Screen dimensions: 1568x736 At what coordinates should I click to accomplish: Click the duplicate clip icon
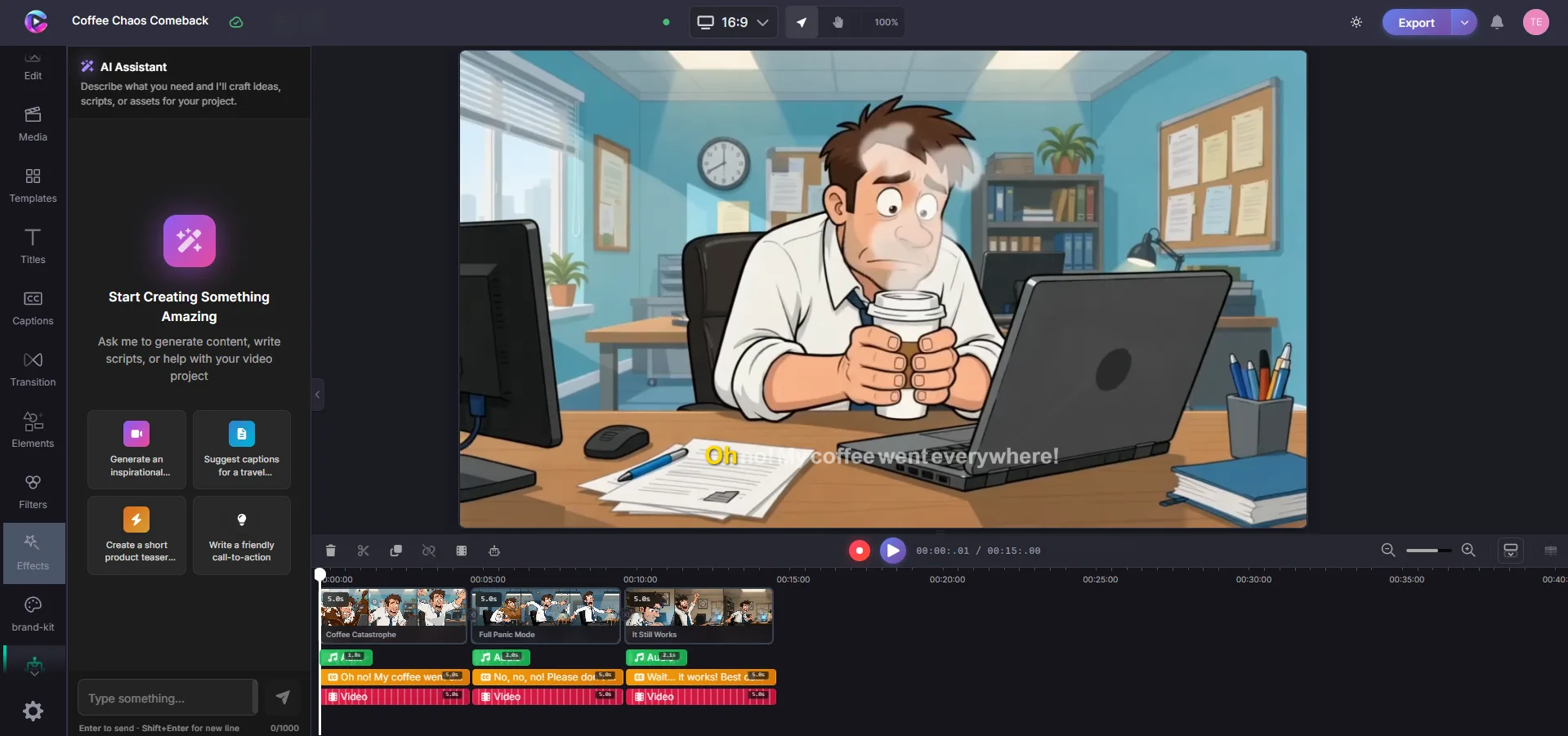396,551
